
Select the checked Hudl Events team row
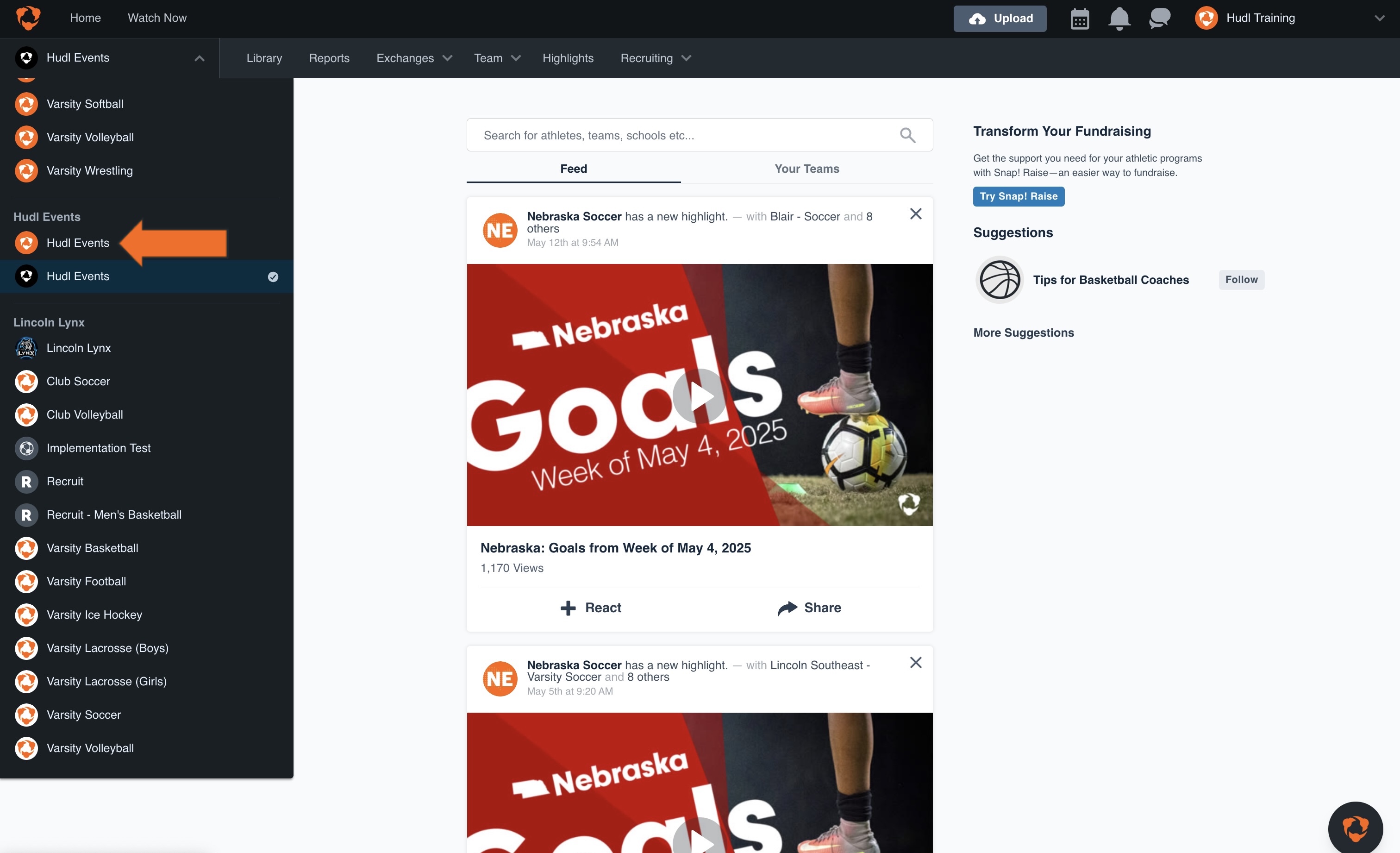147,277
